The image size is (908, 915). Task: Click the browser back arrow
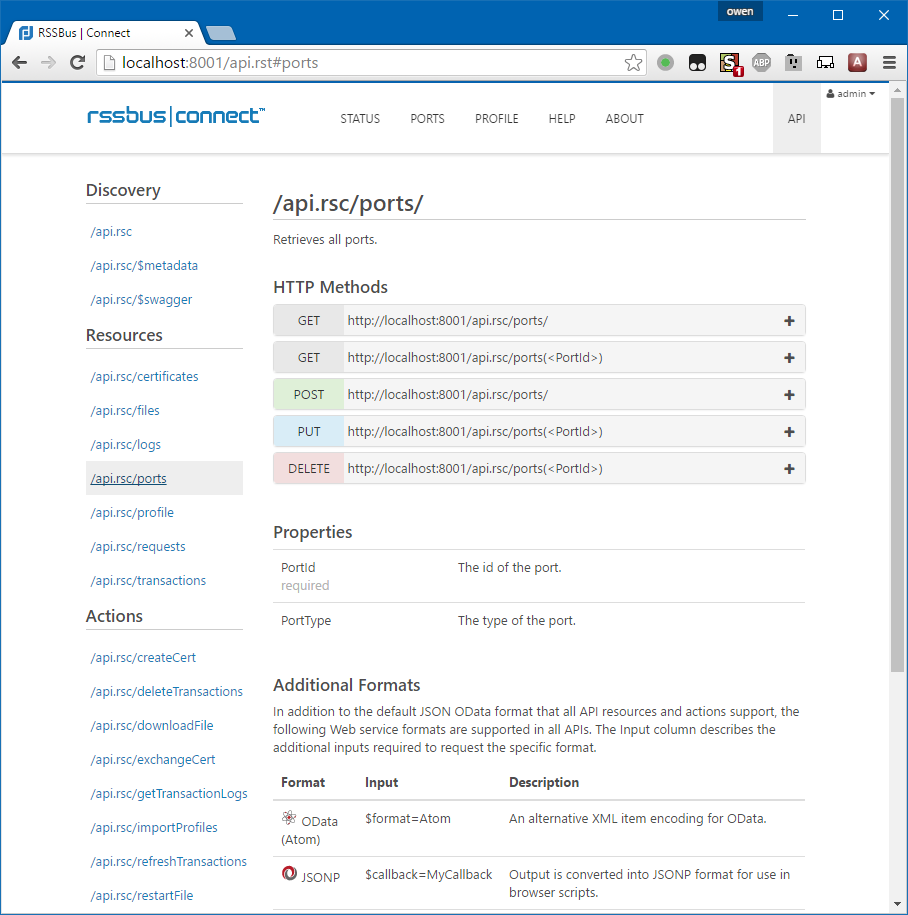click(20, 62)
